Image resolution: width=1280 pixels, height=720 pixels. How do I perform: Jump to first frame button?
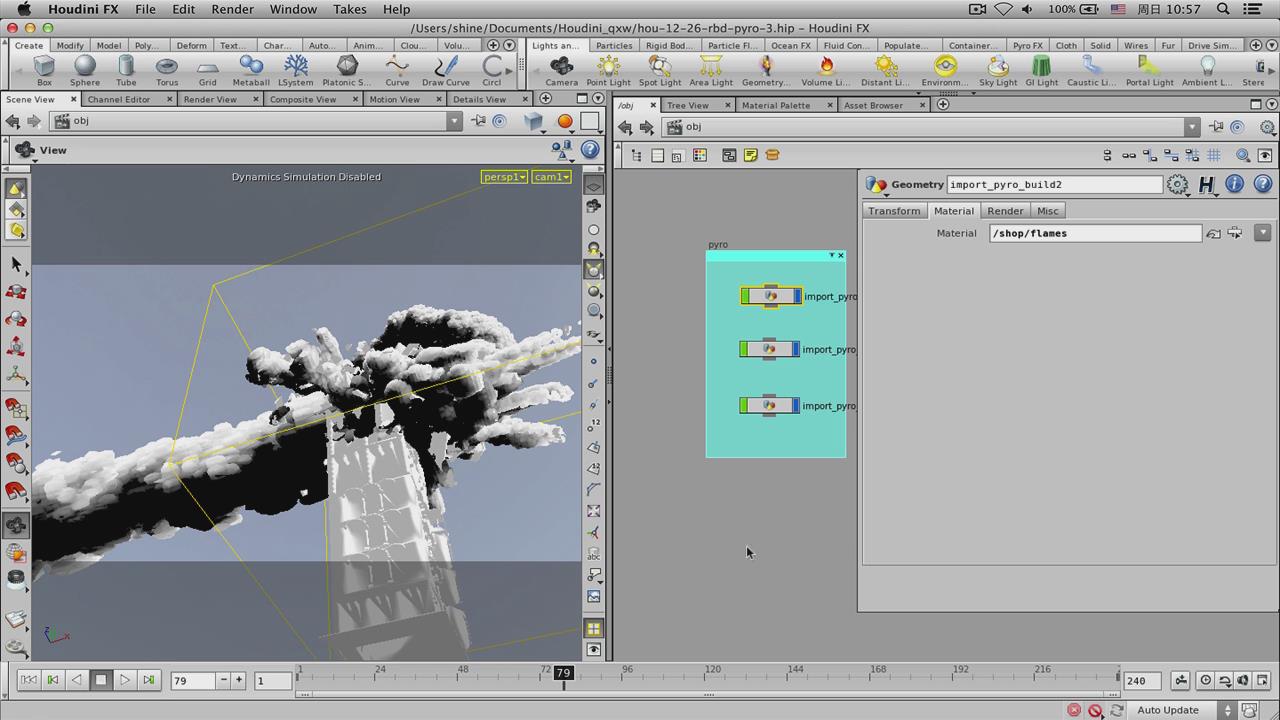(29, 680)
